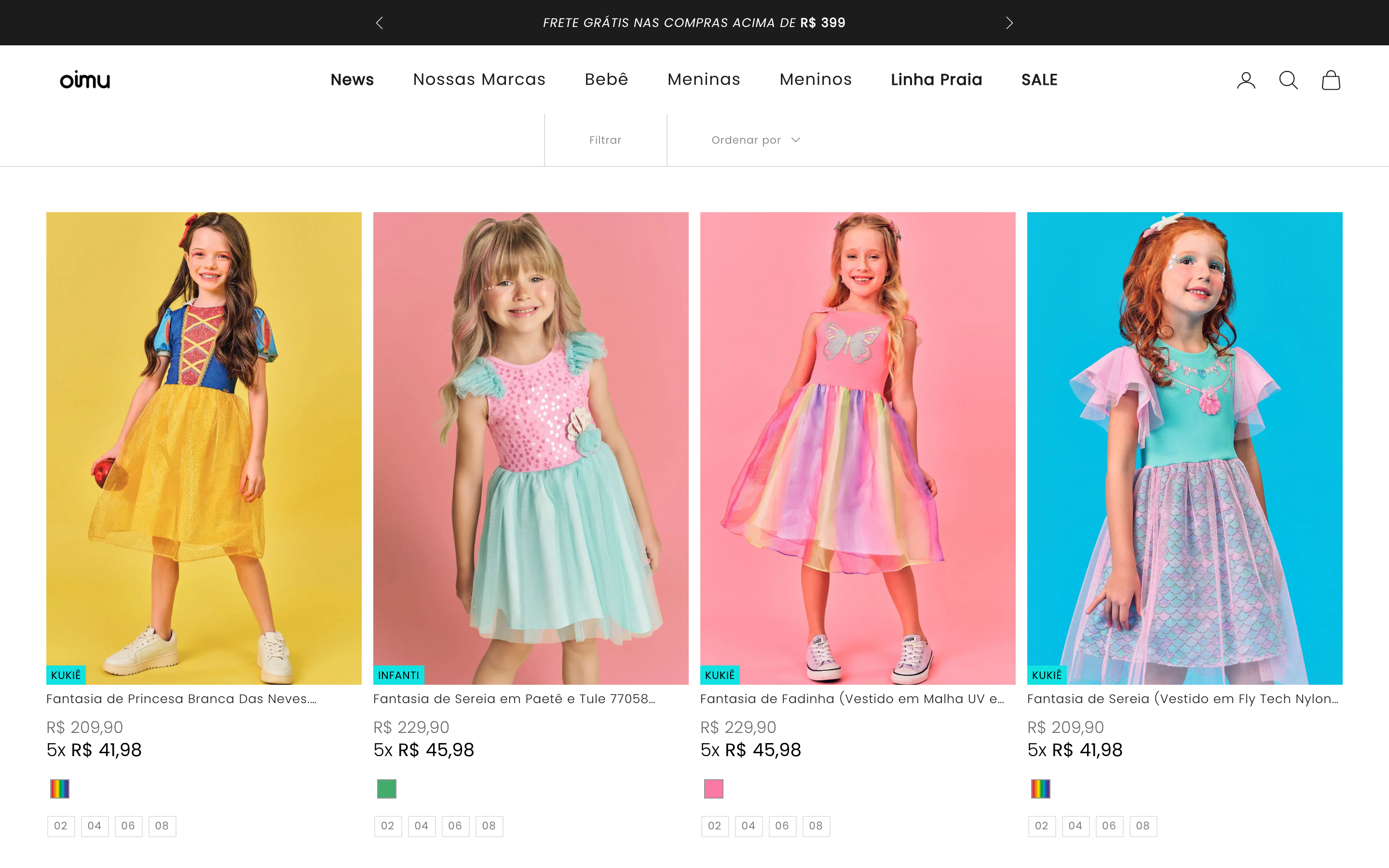The image size is (1389, 868).
Task: Select size 06 for Sereia Paetê costume
Action: [x=455, y=826]
